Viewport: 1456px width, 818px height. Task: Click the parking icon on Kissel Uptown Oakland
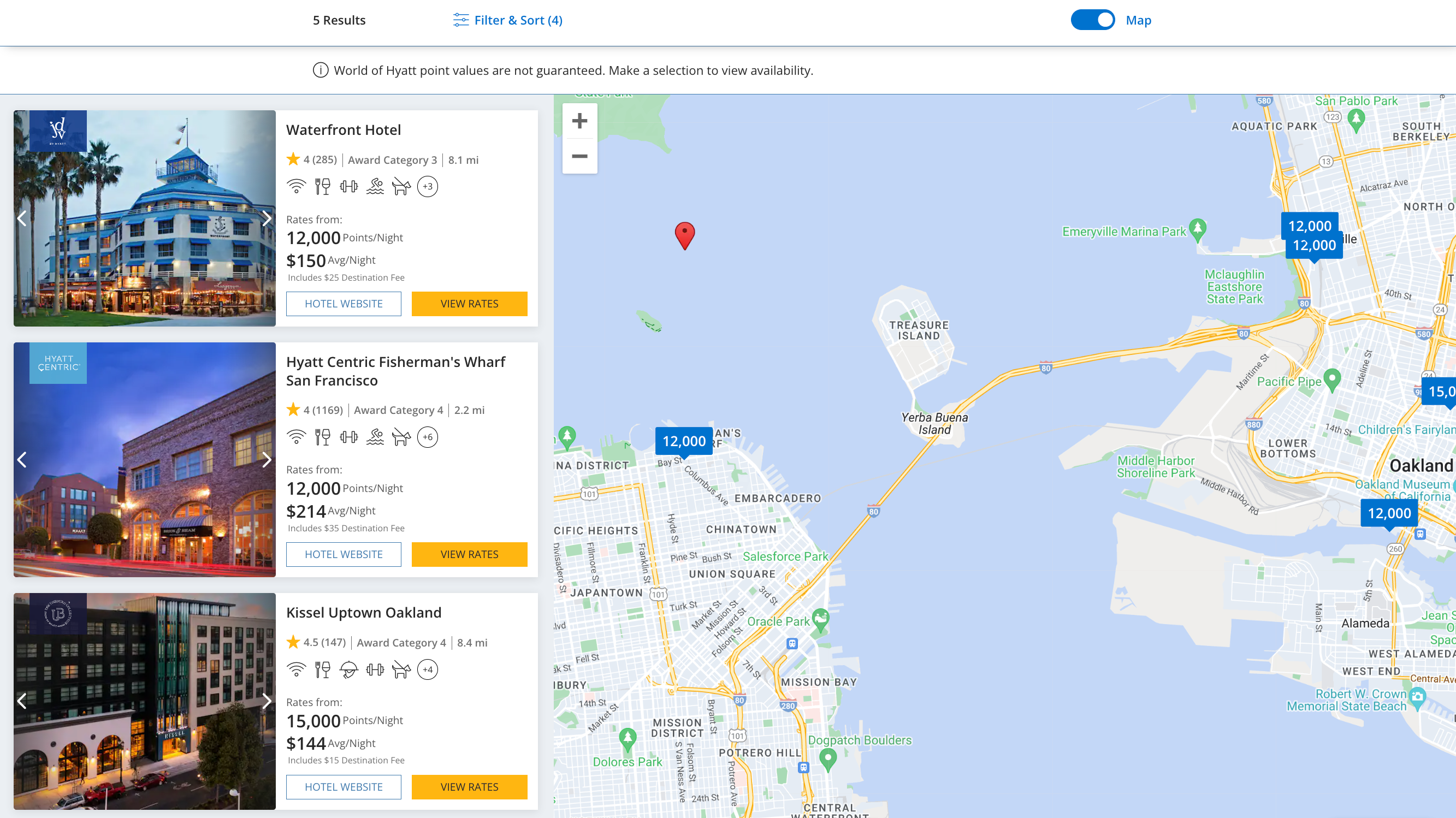coord(427,669)
